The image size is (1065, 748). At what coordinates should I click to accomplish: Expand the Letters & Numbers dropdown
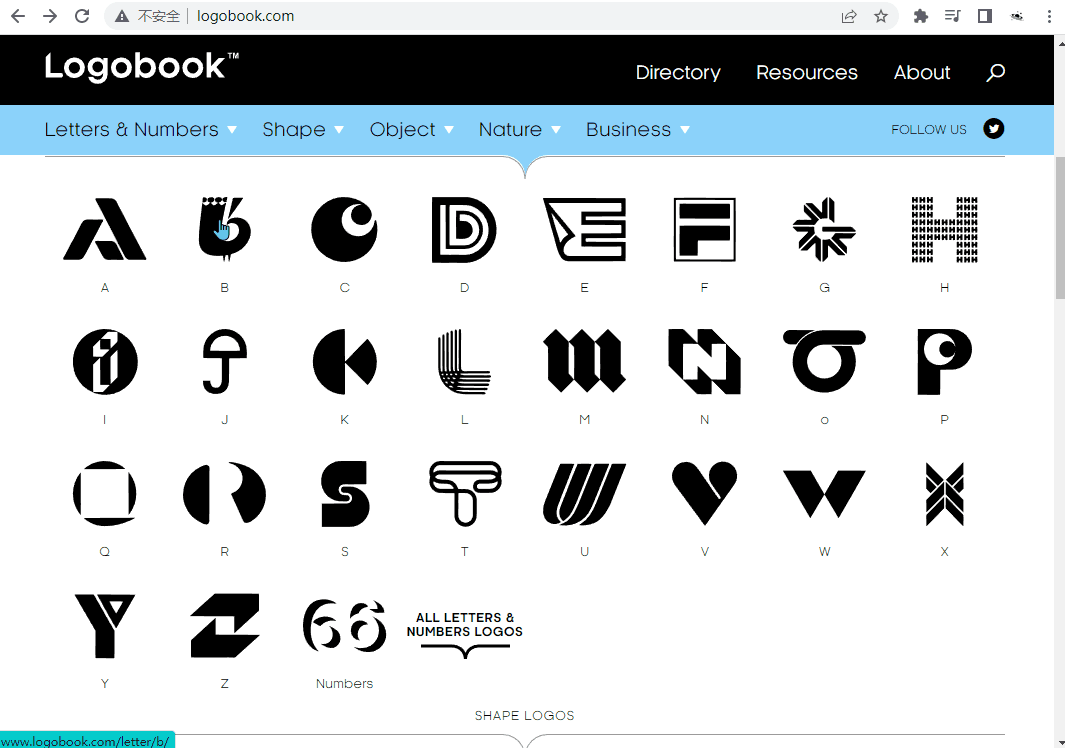[141, 129]
